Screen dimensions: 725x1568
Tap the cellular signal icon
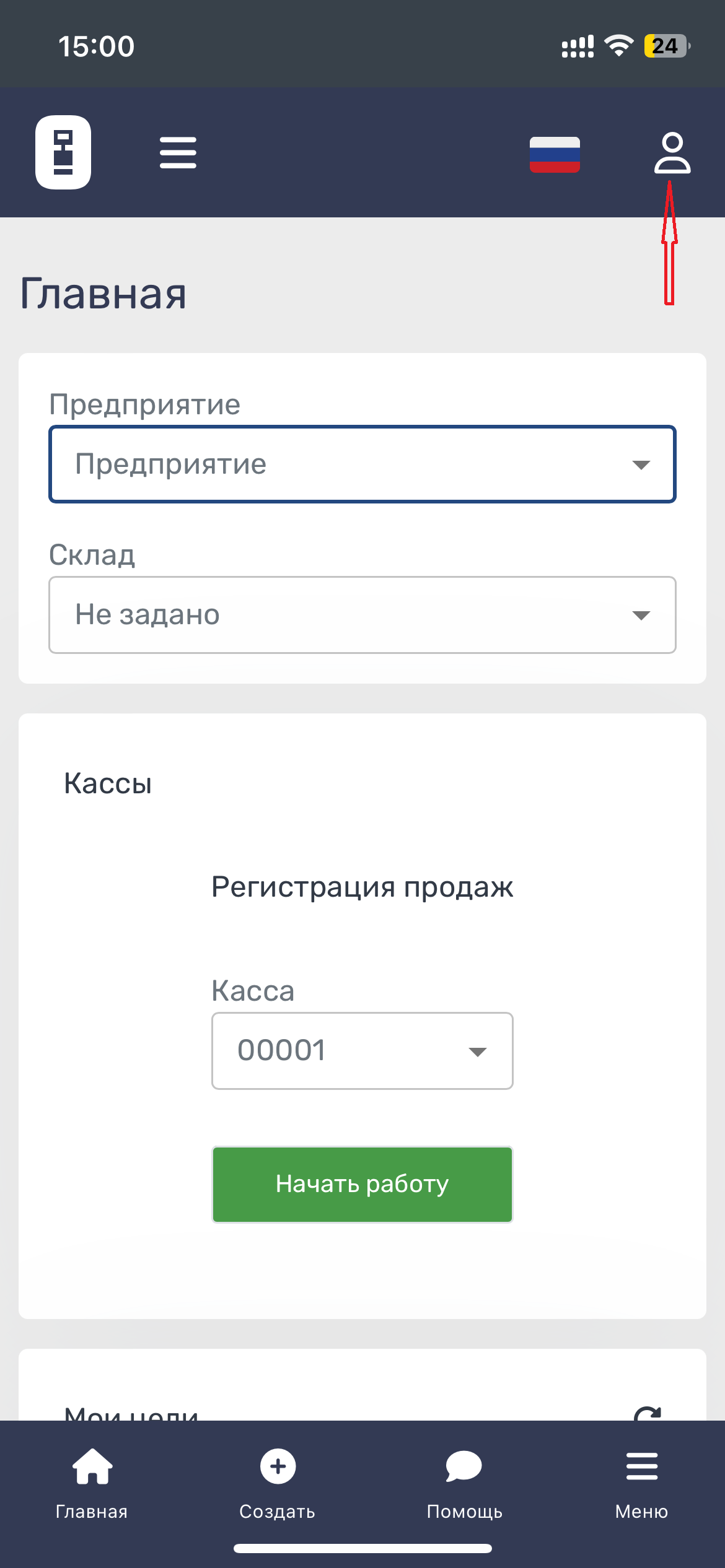(578, 46)
